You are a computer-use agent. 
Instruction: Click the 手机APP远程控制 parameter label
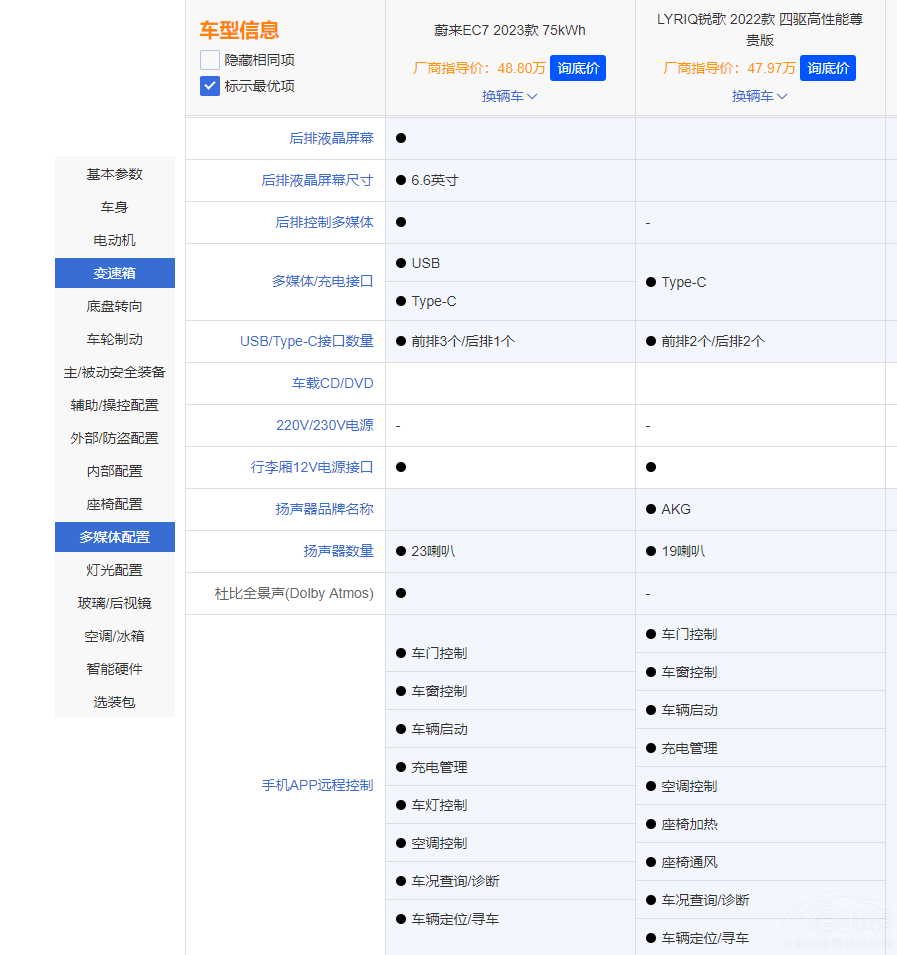point(317,785)
